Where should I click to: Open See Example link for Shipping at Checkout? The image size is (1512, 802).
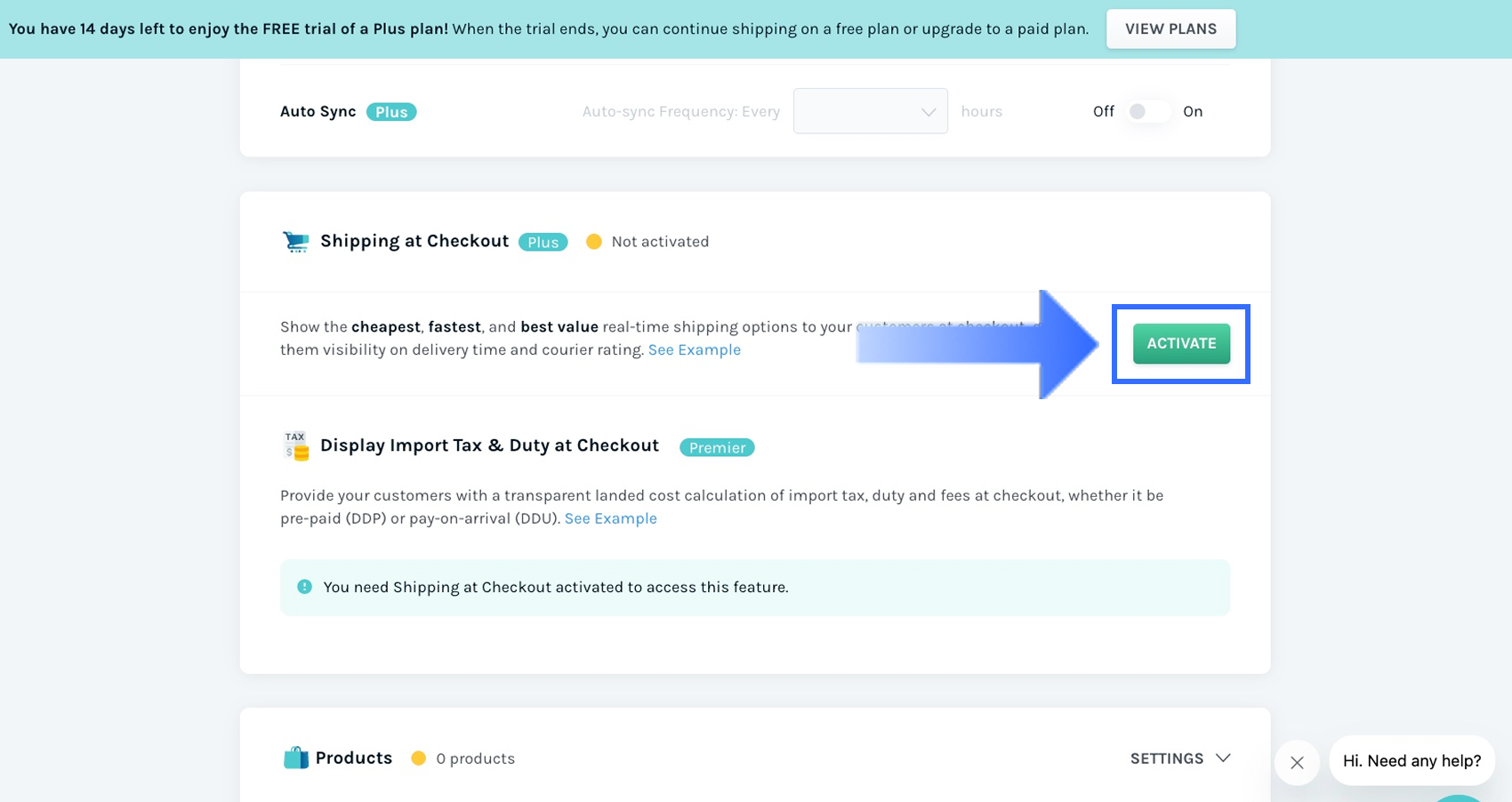click(x=694, y=350)
